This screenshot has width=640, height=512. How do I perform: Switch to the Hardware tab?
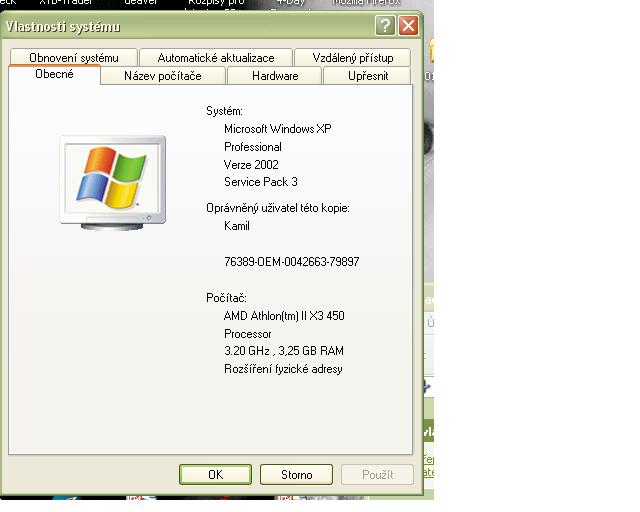(275, 76)
